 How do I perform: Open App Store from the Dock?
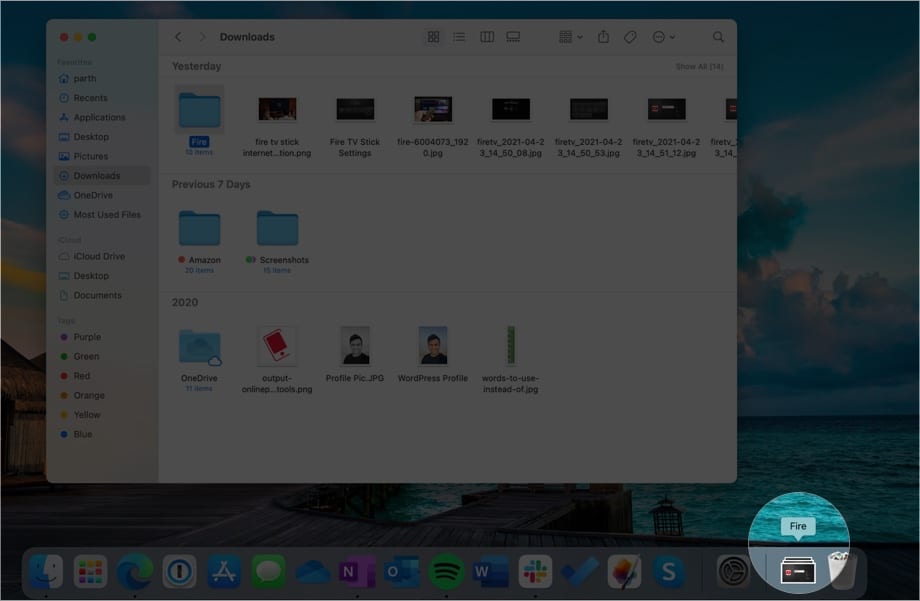tap(224, 571)
